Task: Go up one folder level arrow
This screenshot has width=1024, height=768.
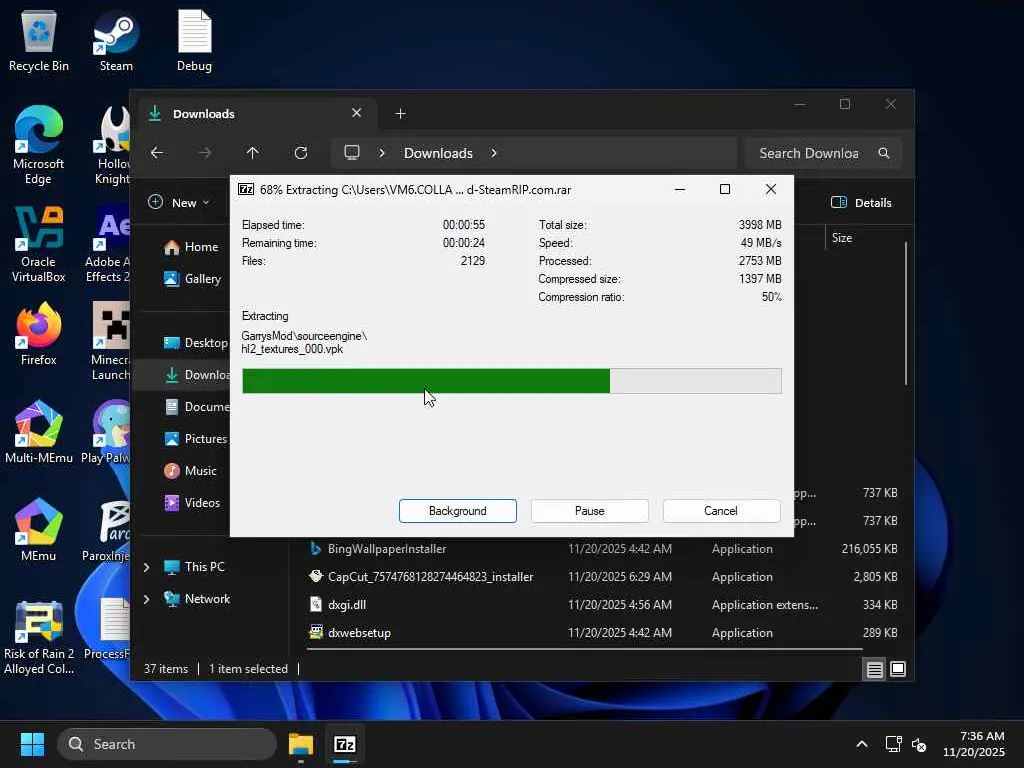Action: [x=253, y=153]
